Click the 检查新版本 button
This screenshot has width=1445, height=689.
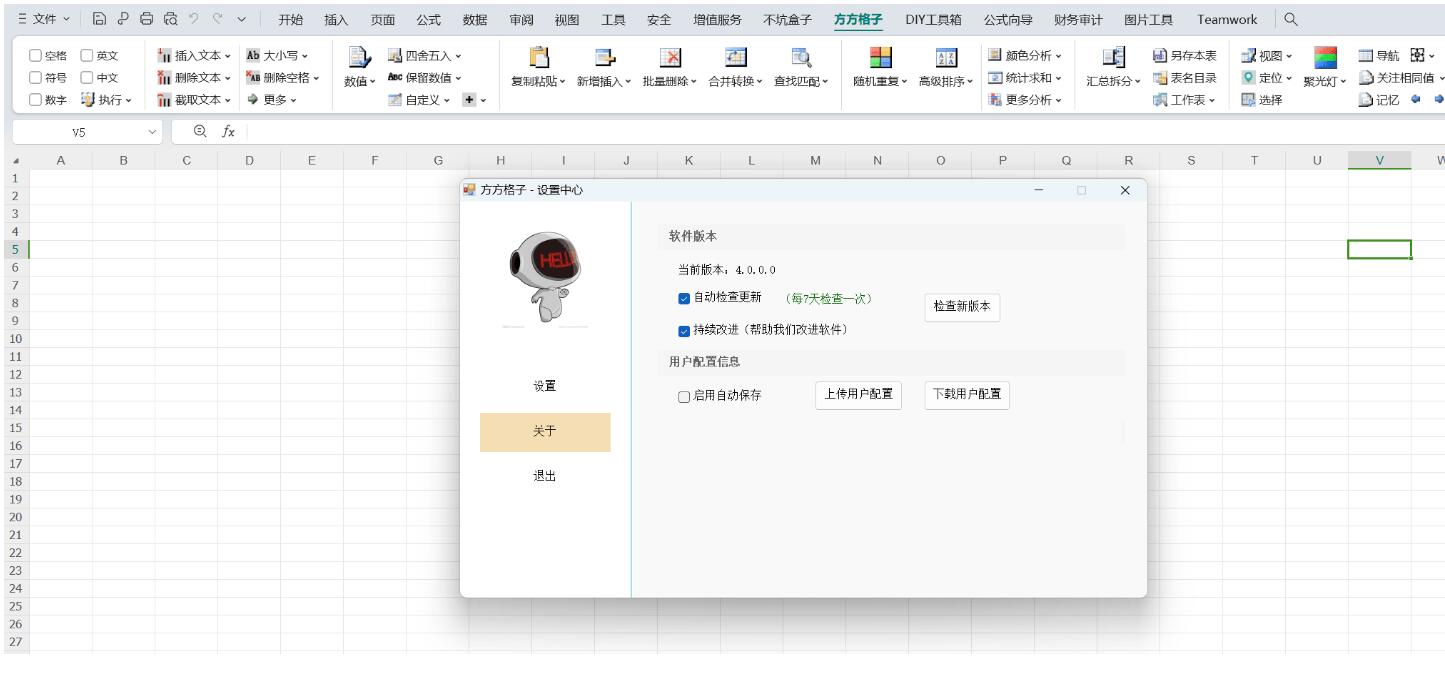pyautogui.click(x=961, y=309)
